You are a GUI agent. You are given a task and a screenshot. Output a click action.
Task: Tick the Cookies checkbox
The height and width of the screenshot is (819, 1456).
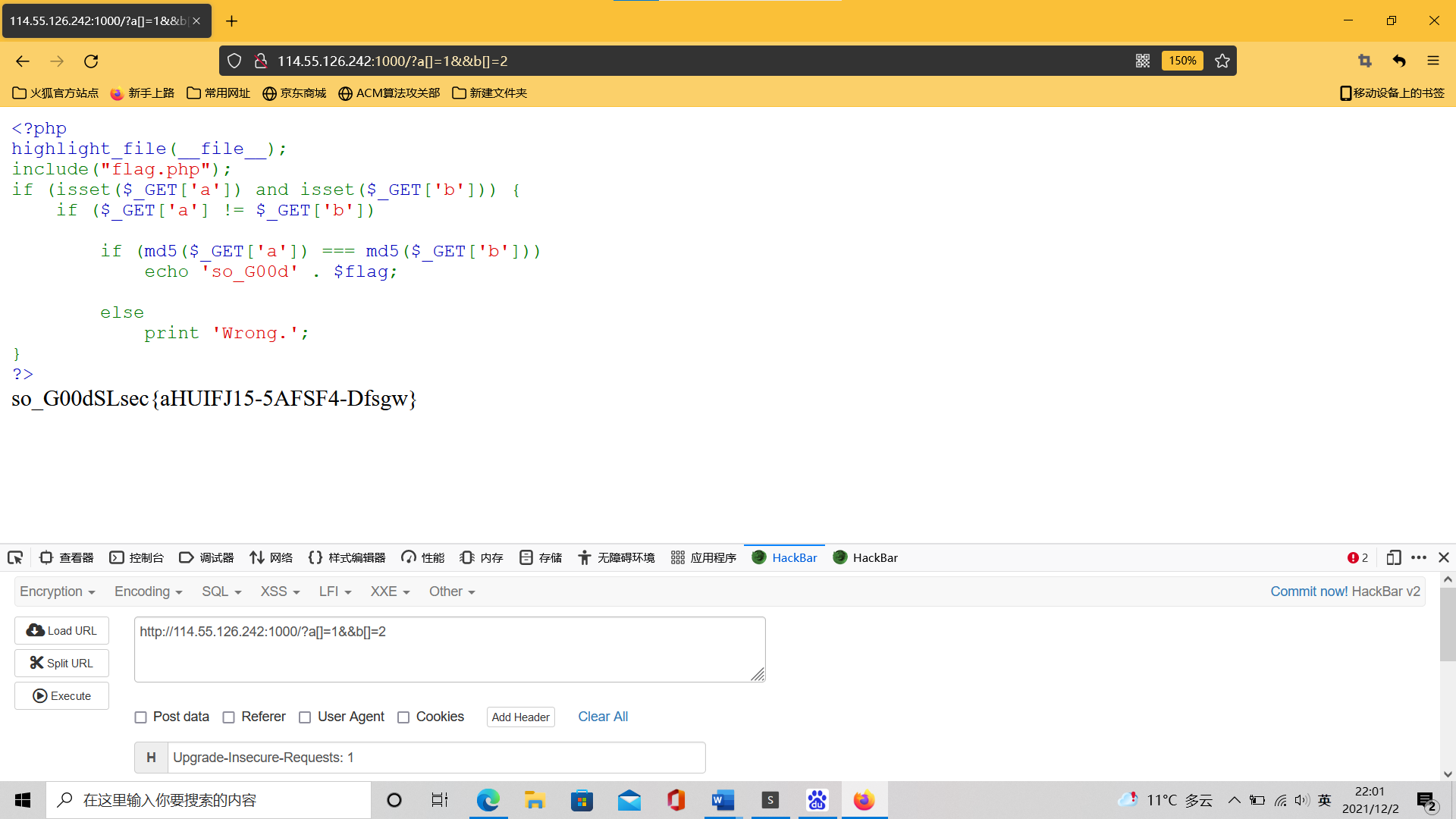[403, 717]
